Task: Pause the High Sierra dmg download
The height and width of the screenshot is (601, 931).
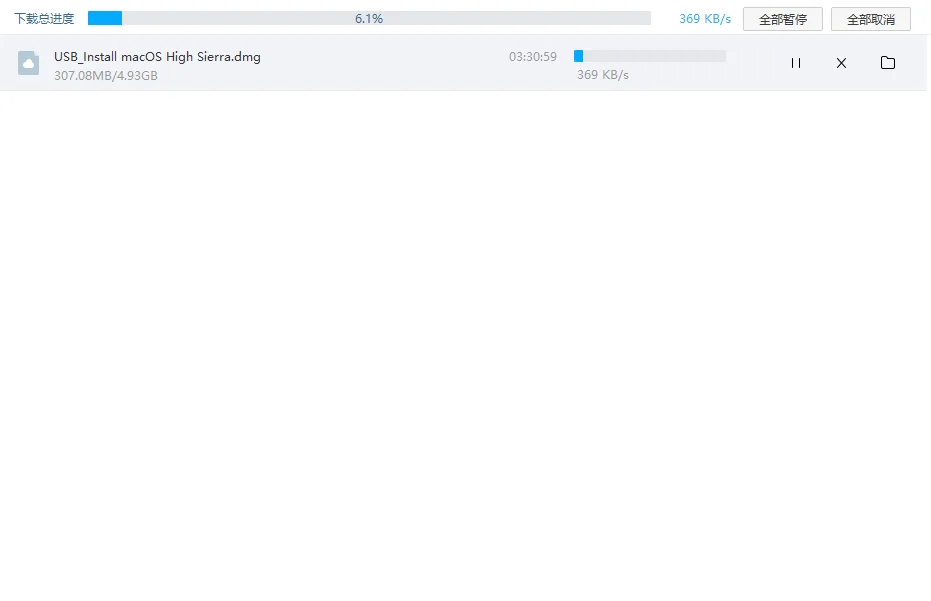Action: pos(796,63)
